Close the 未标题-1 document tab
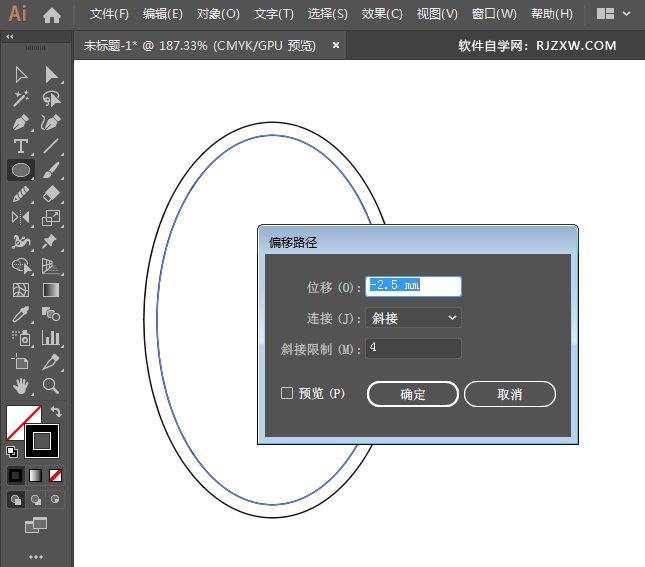Image resolution: width=645 pixels, height=567 pixels. coord(336,45)
